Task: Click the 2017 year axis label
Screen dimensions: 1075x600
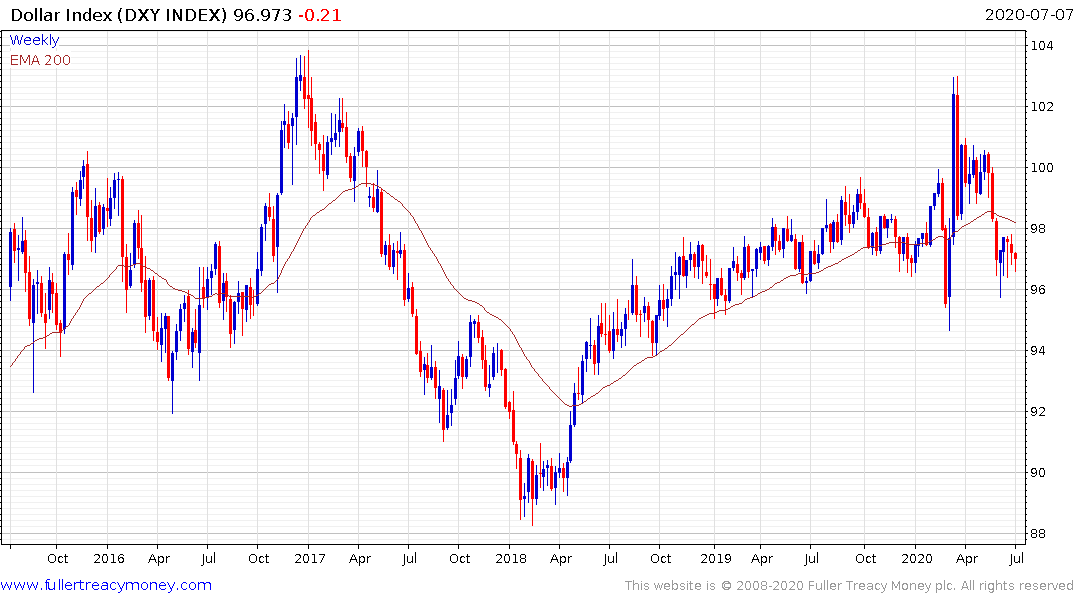Action: click(309, 558)
